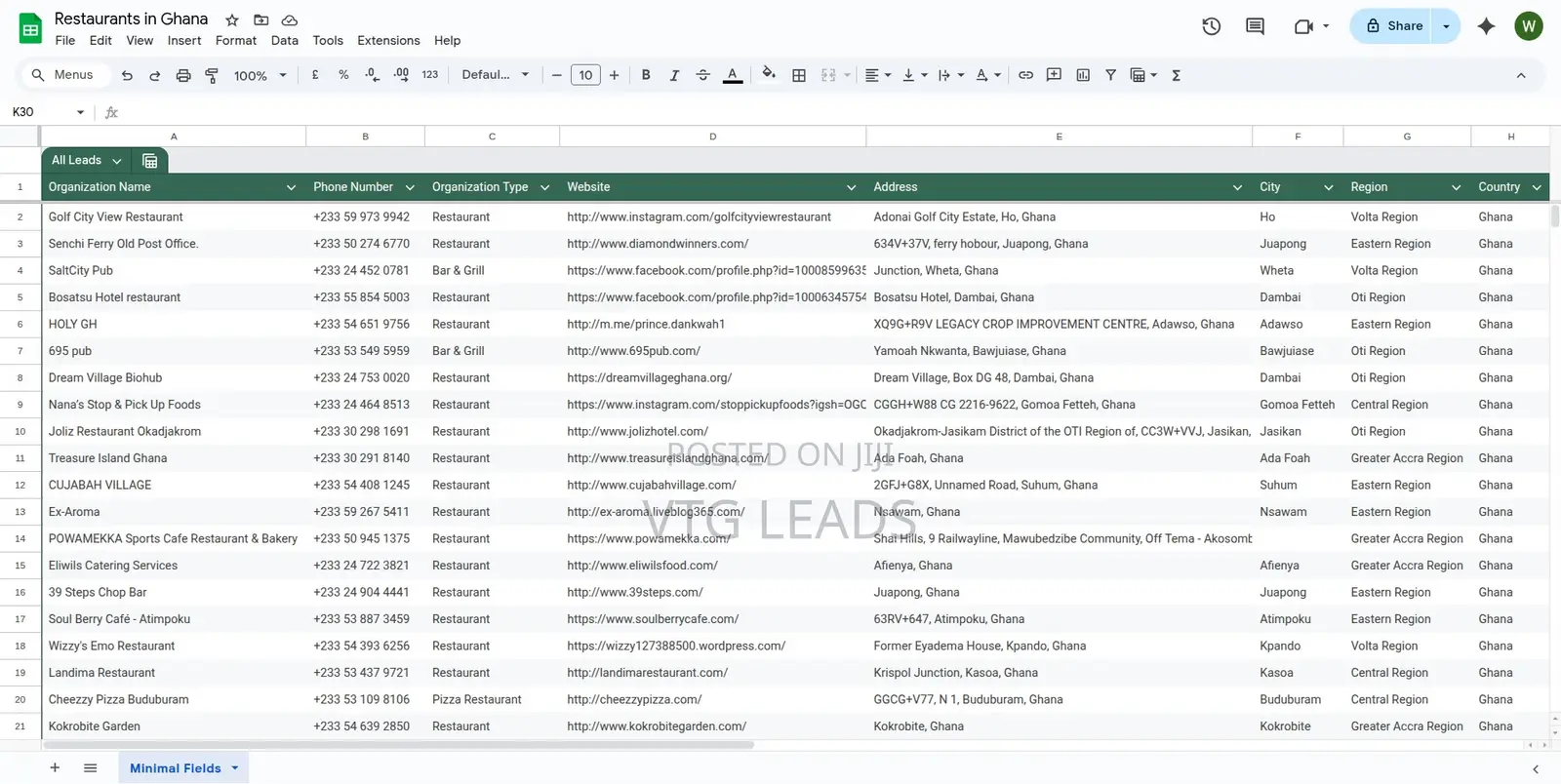This screenshot has height=784, width=1561.
Task: Open the text color picker
Action: (733, 75)
